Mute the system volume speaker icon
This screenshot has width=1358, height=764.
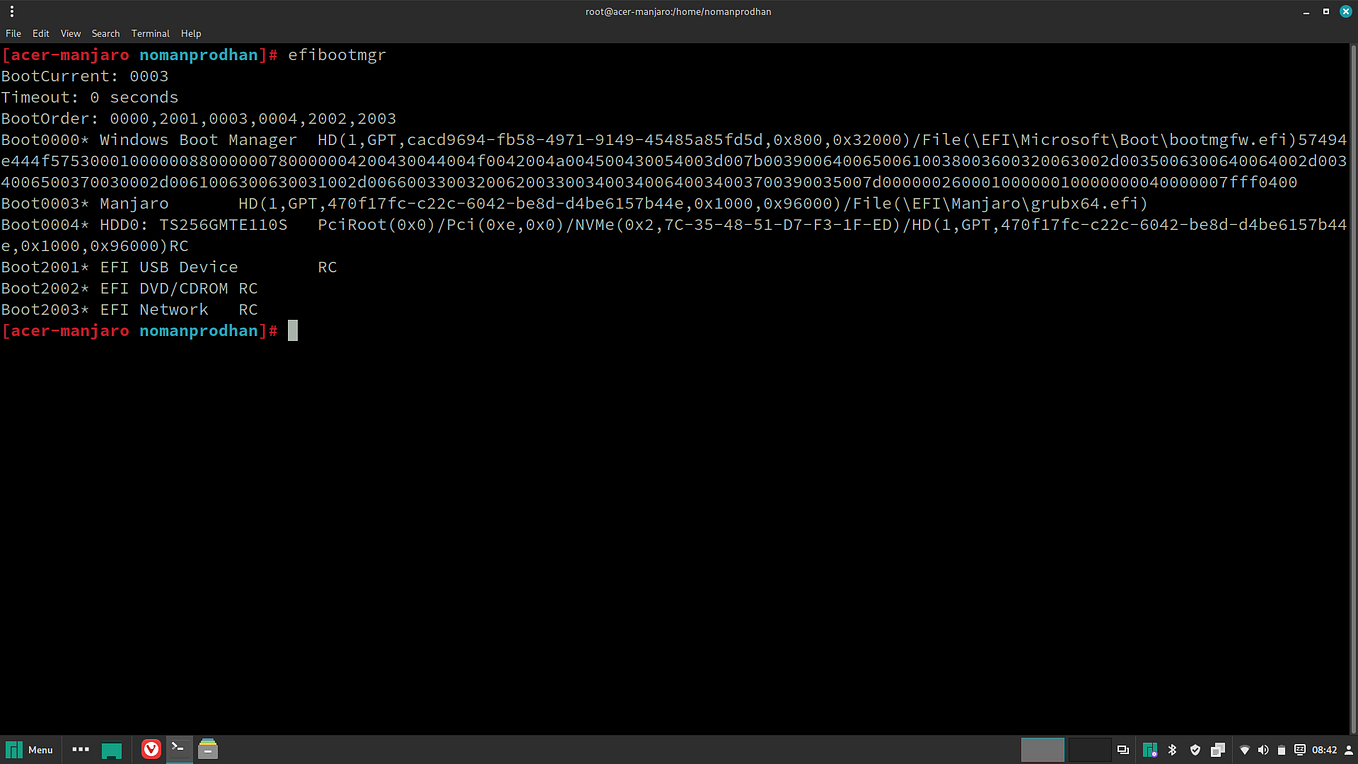pyautogui.click(x=1263, y=749)
